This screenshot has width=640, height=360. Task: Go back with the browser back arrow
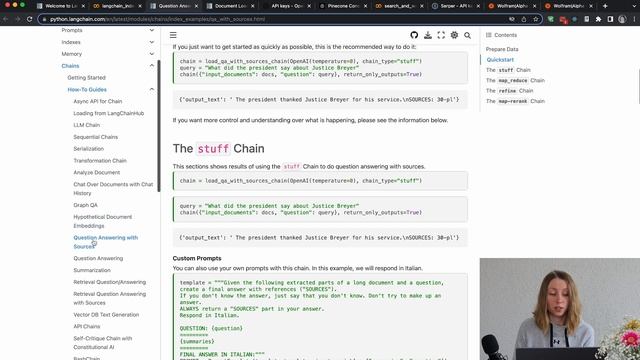click(x=6, y=19)
